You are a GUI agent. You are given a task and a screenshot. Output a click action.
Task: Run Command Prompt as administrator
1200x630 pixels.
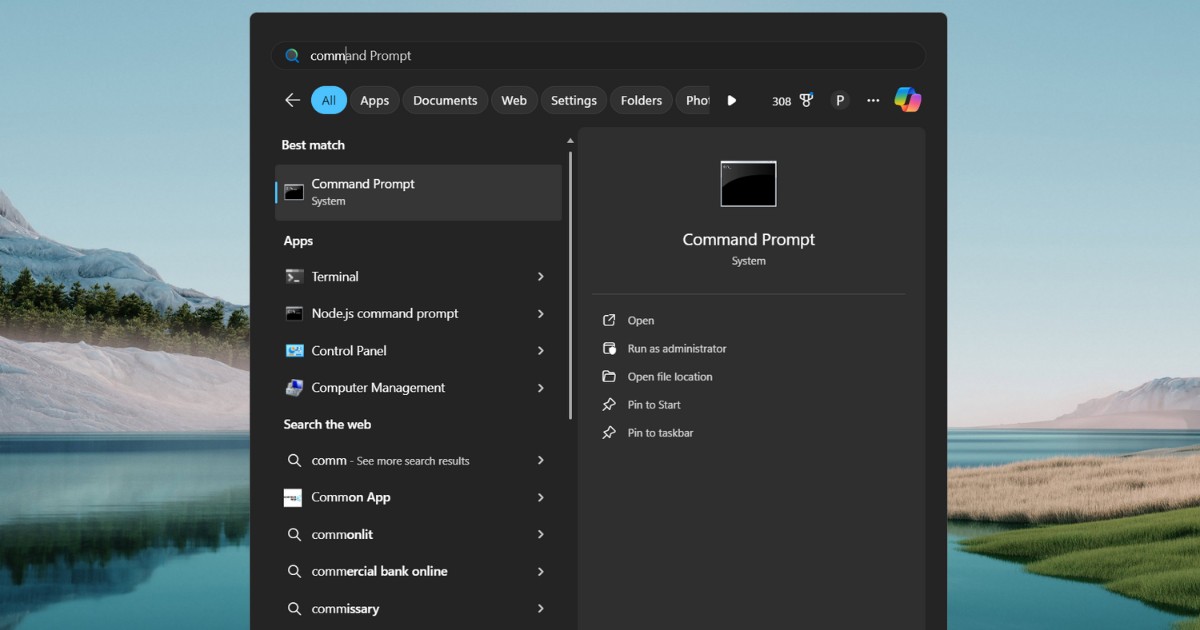676,349
